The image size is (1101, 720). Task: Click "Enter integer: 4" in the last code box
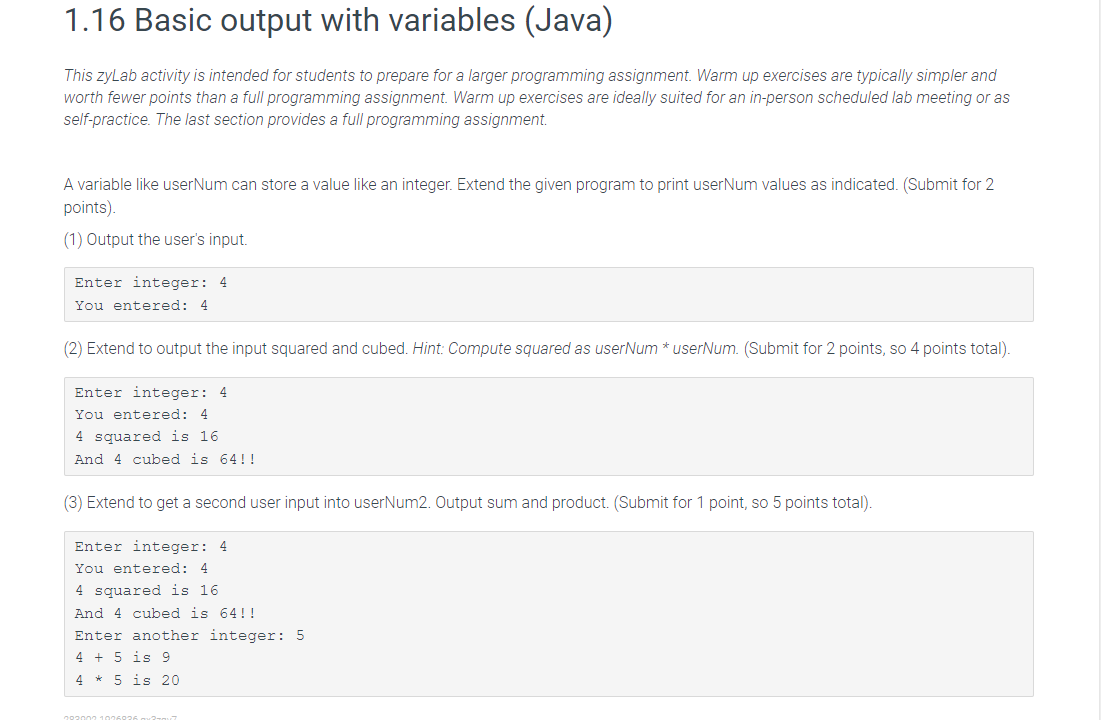pos(151,546)
